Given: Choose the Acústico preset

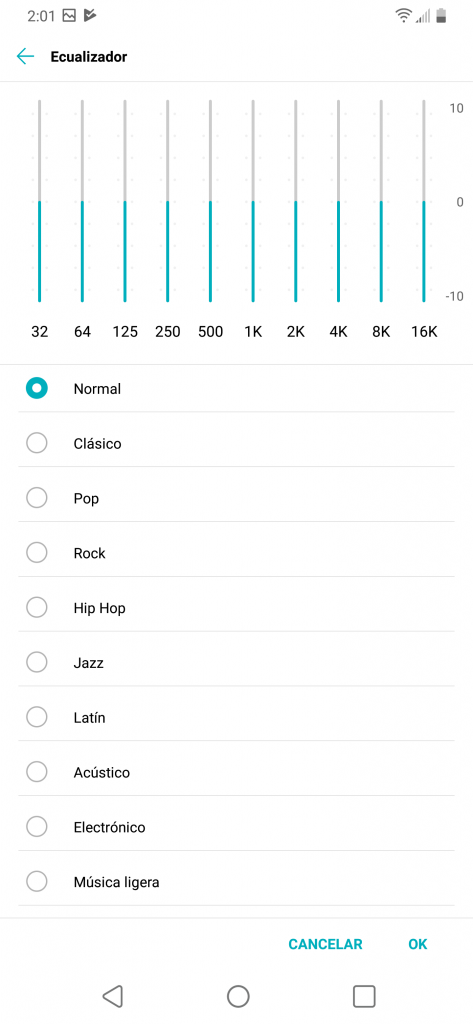Looking at the screenshot, I should click(236, 773).
